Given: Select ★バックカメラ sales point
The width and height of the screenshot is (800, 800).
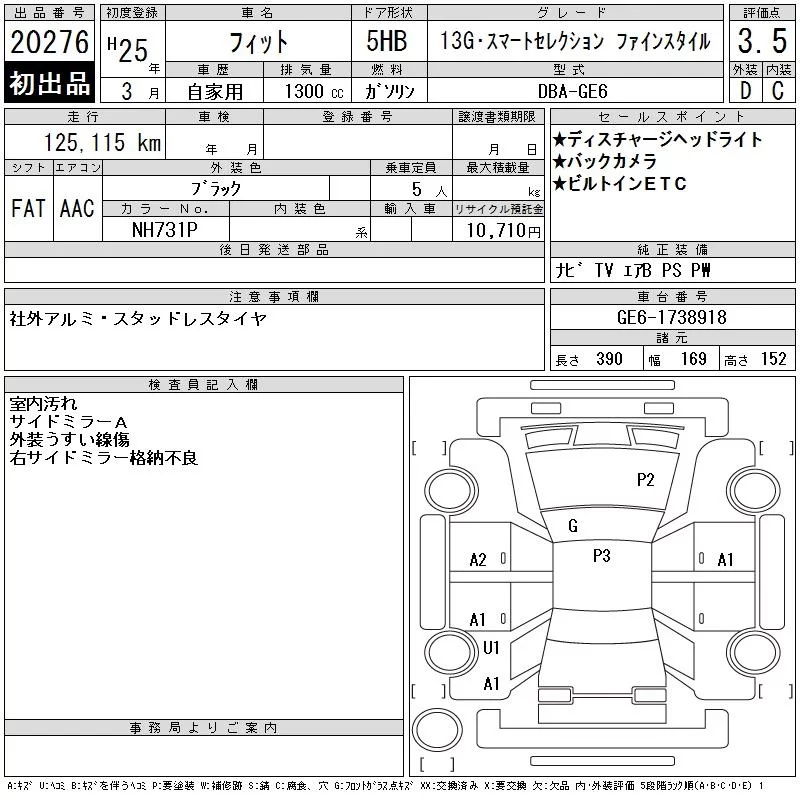Looking at the screenshot, I should [605, 161].
